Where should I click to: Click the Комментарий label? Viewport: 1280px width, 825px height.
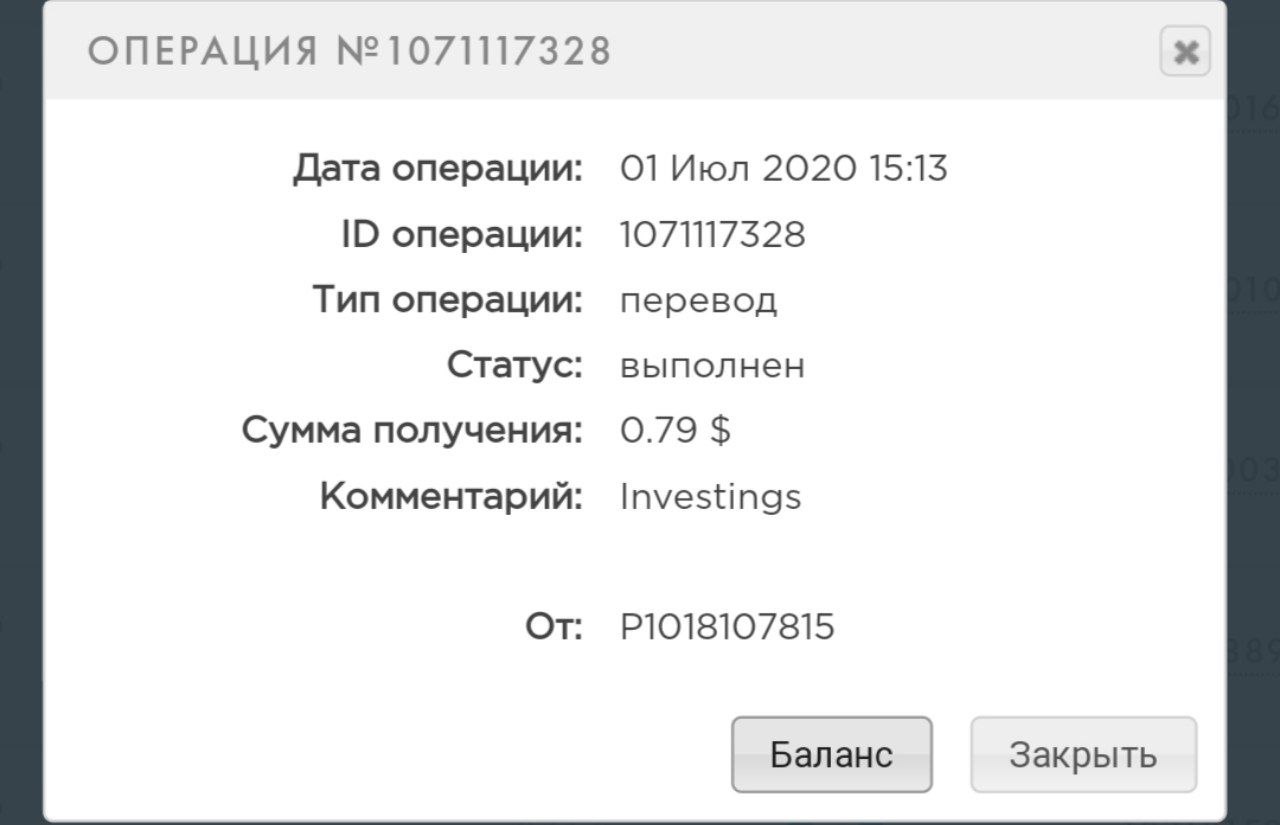(450, 497)
